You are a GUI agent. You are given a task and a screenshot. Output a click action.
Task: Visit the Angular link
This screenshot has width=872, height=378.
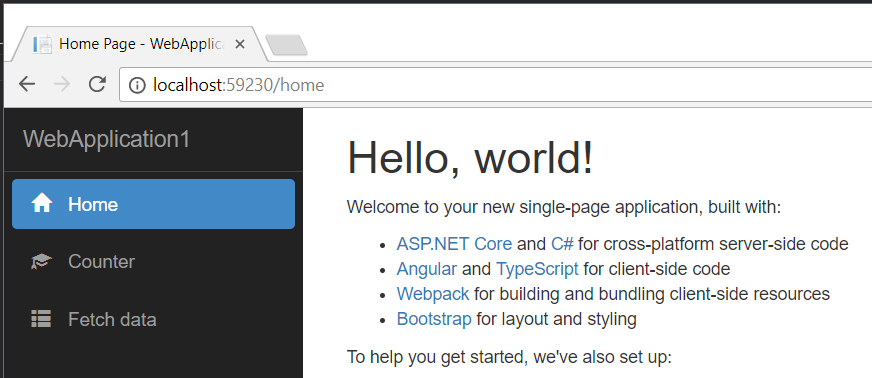tap(427, 269)
